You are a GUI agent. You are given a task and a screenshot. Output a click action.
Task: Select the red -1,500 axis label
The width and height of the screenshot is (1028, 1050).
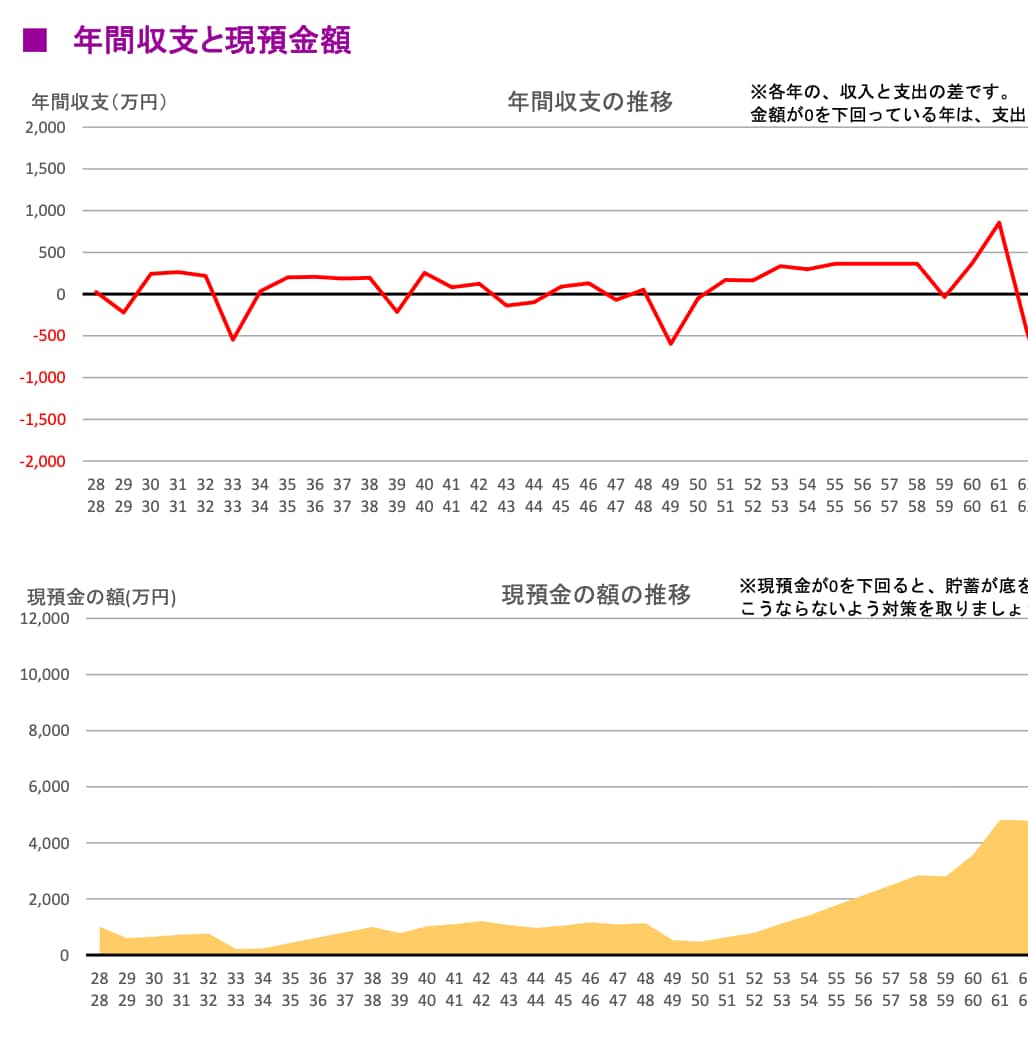43,420
